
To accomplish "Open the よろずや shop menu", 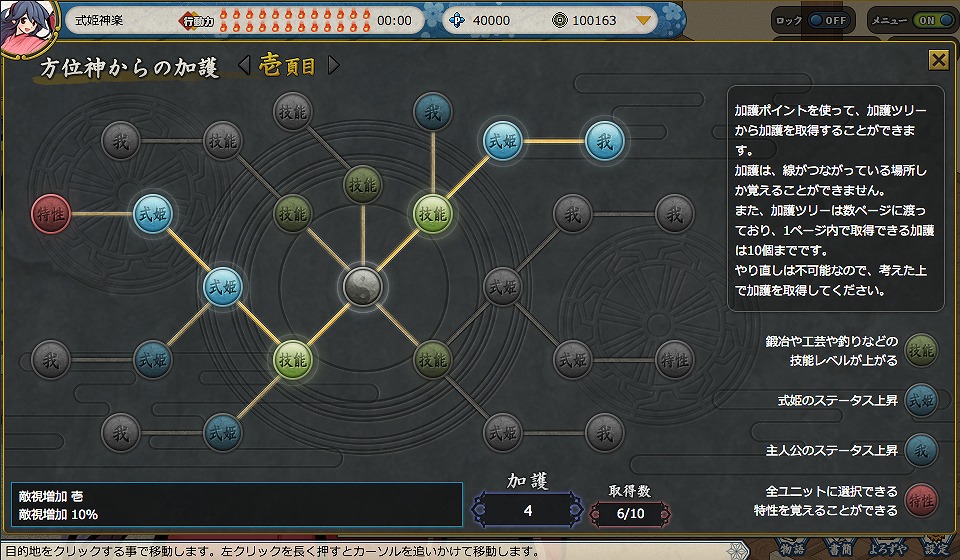I will click(891, 549).
